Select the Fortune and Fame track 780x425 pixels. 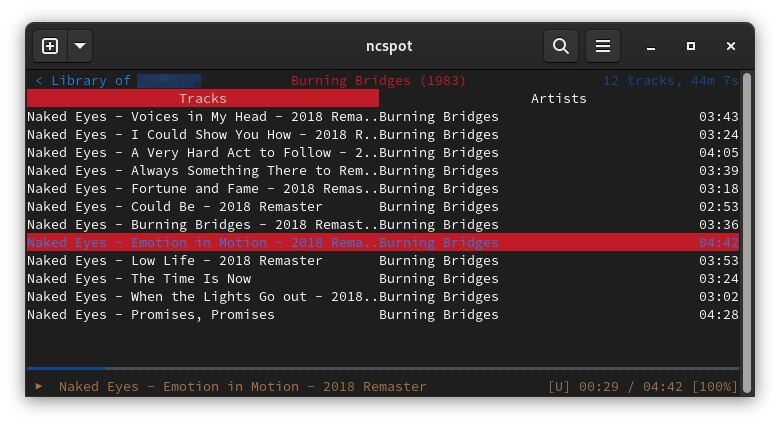[x=200, y=189]
